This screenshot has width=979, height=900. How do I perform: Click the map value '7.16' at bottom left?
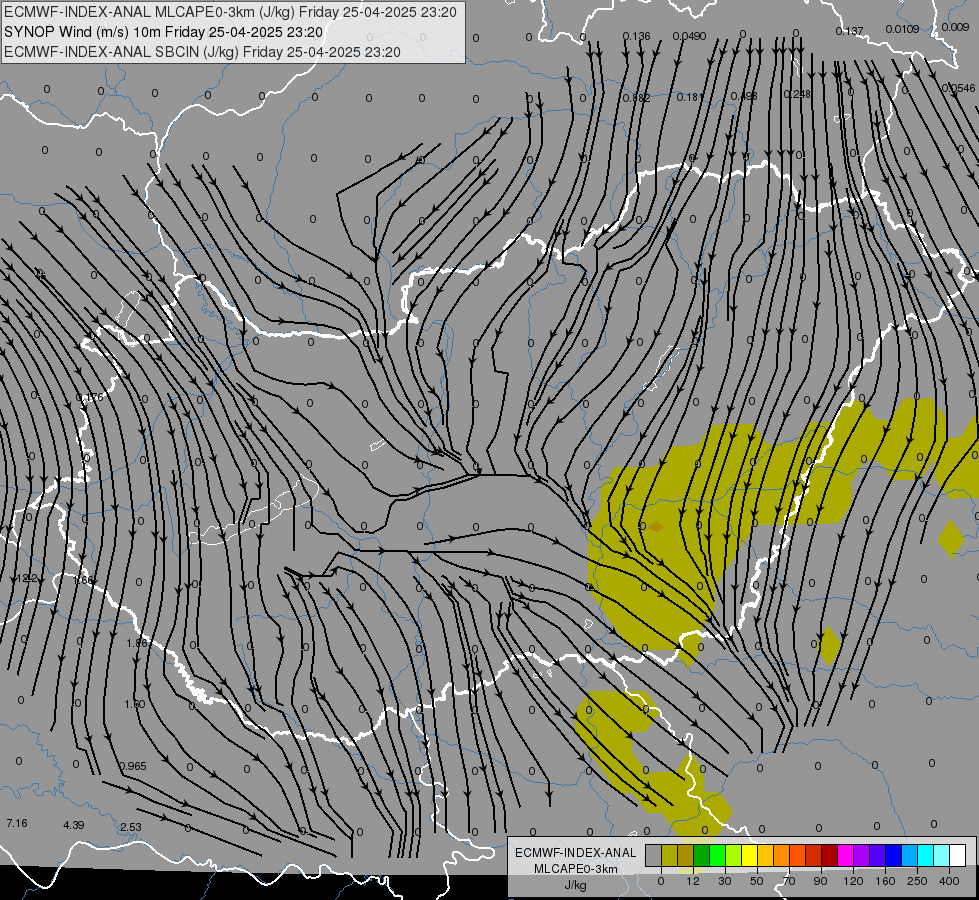(x=17, y=823)
